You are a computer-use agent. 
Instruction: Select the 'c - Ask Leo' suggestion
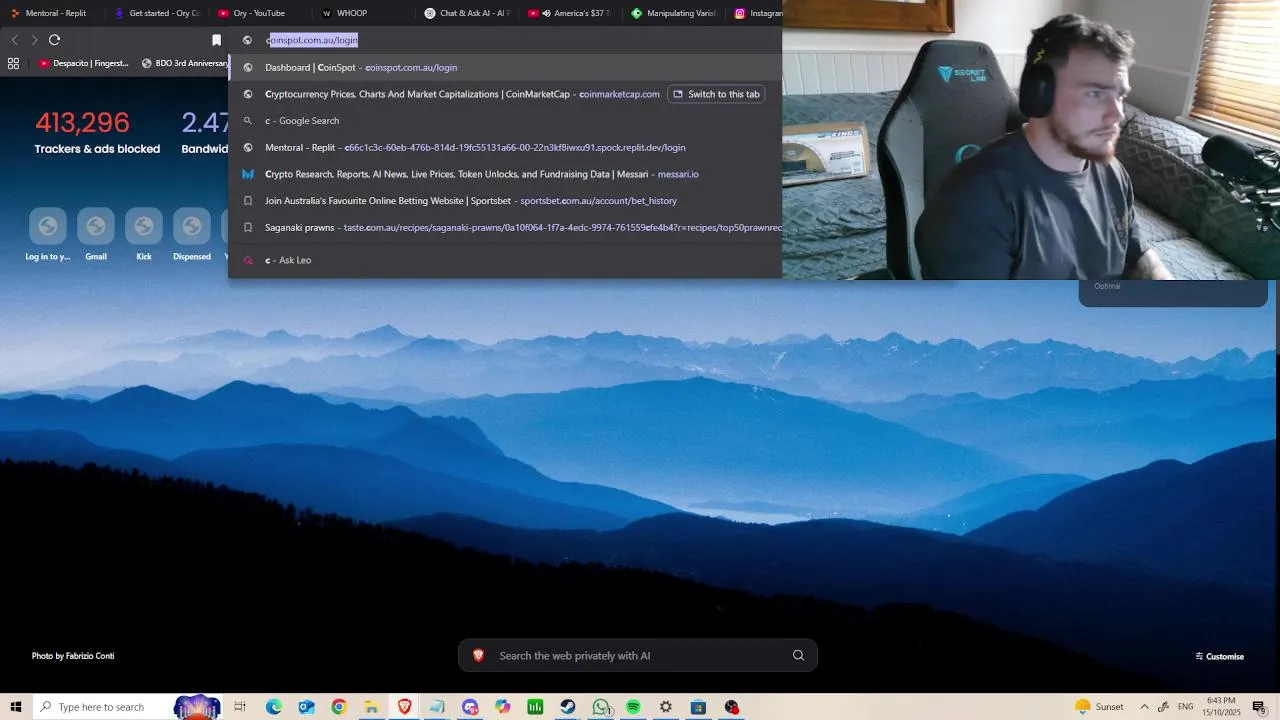tap(505, 260)
